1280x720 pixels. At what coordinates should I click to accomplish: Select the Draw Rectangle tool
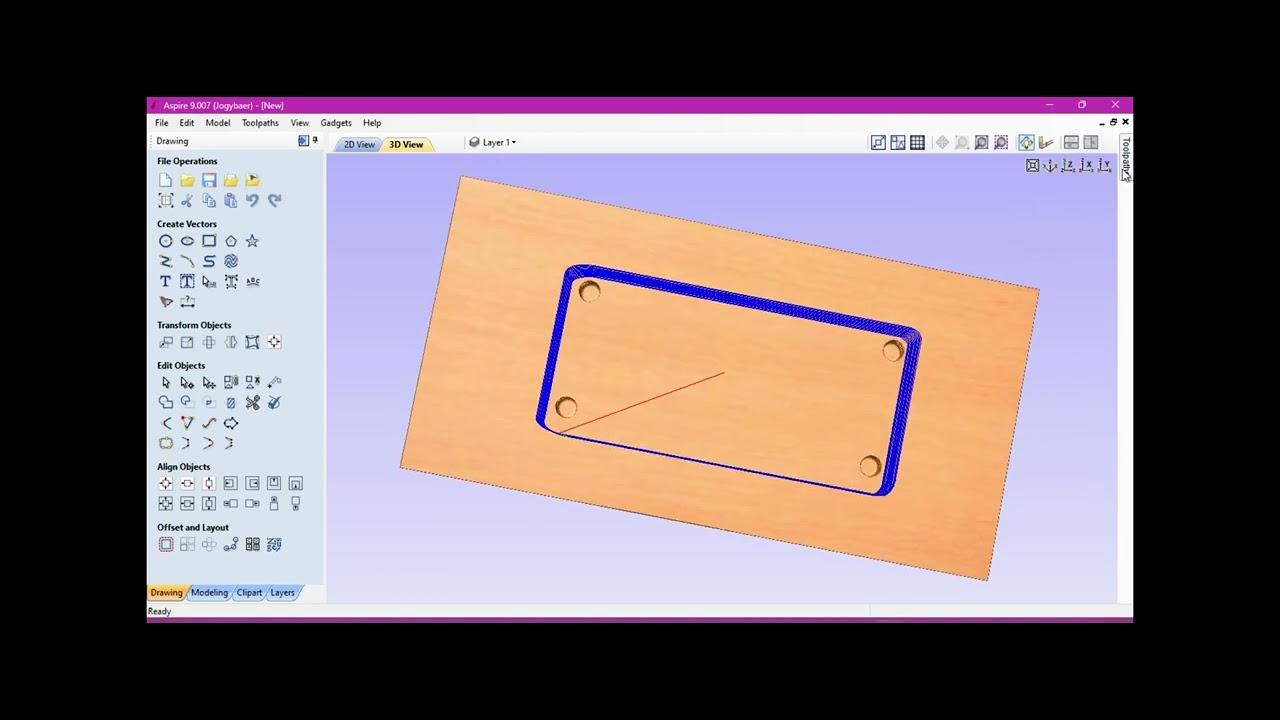pyautogui.click(x=209, y=241)
